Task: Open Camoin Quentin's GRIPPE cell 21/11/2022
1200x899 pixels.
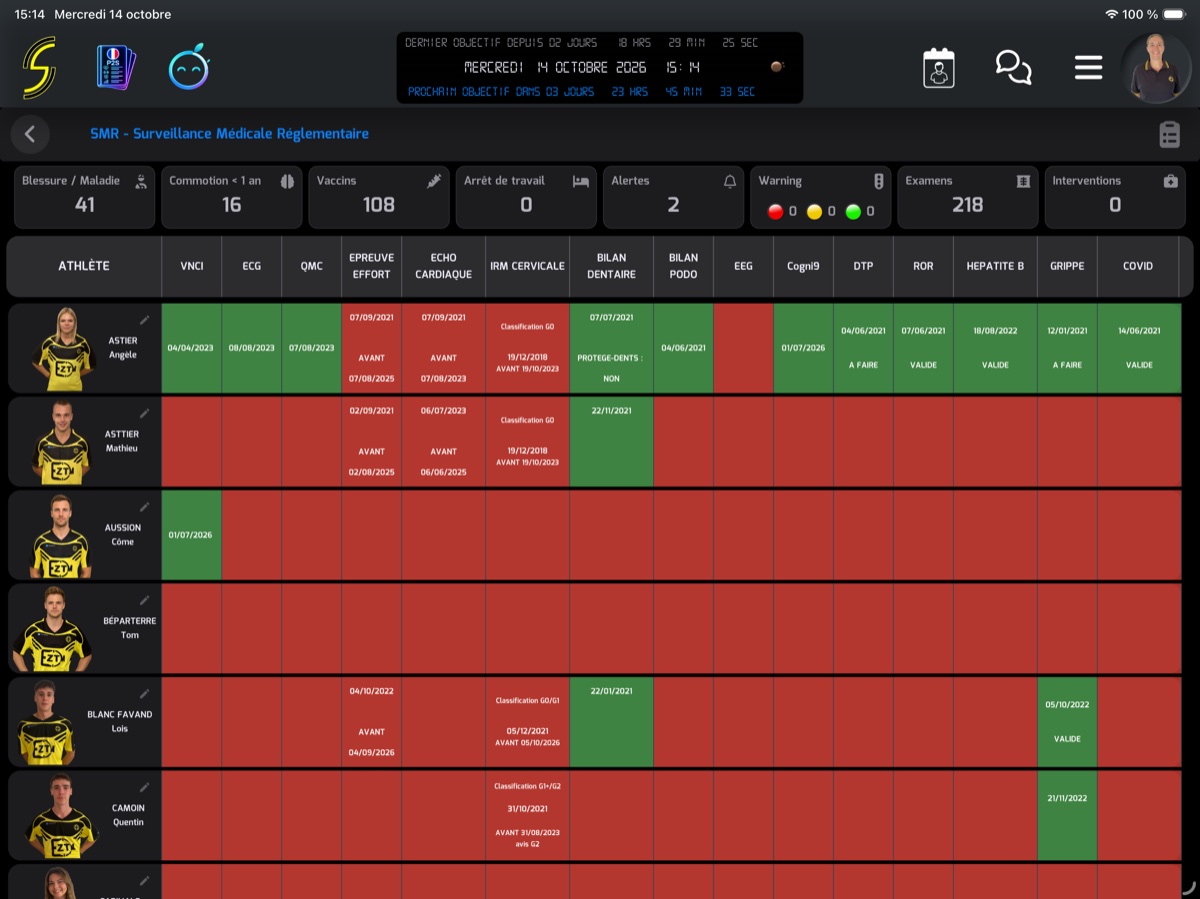Action: click(x=1067, y=815)
